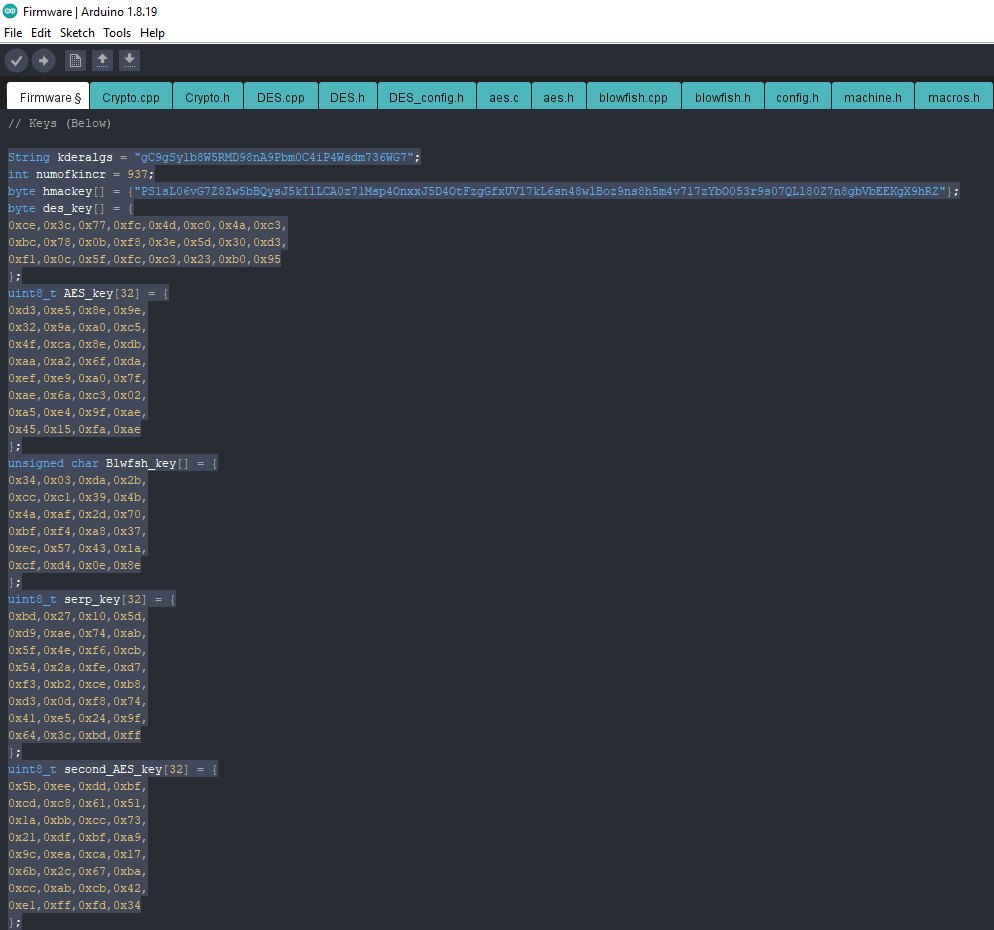Click the line 0xbf,0xf4,0xa8,0x37

point(77,531)
